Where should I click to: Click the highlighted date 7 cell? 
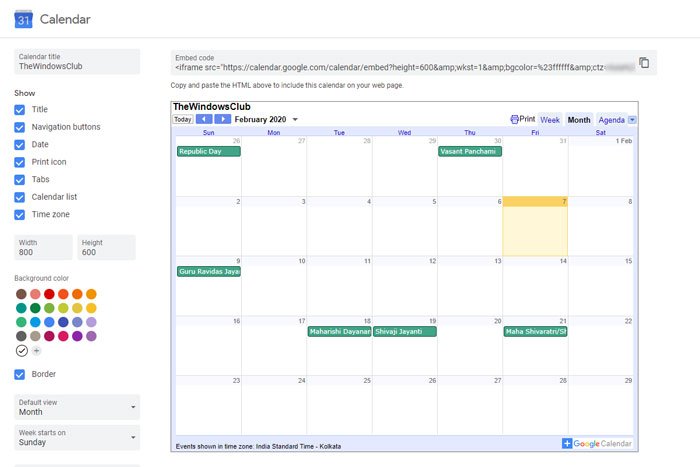pyautogui.click(x=535, y=226)
